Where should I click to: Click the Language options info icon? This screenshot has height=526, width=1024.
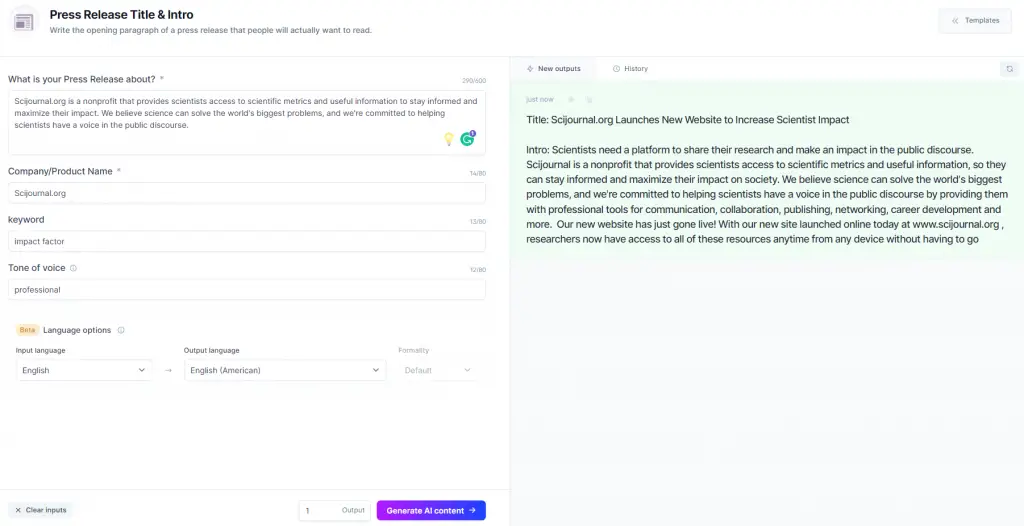(x=121, y=330)
